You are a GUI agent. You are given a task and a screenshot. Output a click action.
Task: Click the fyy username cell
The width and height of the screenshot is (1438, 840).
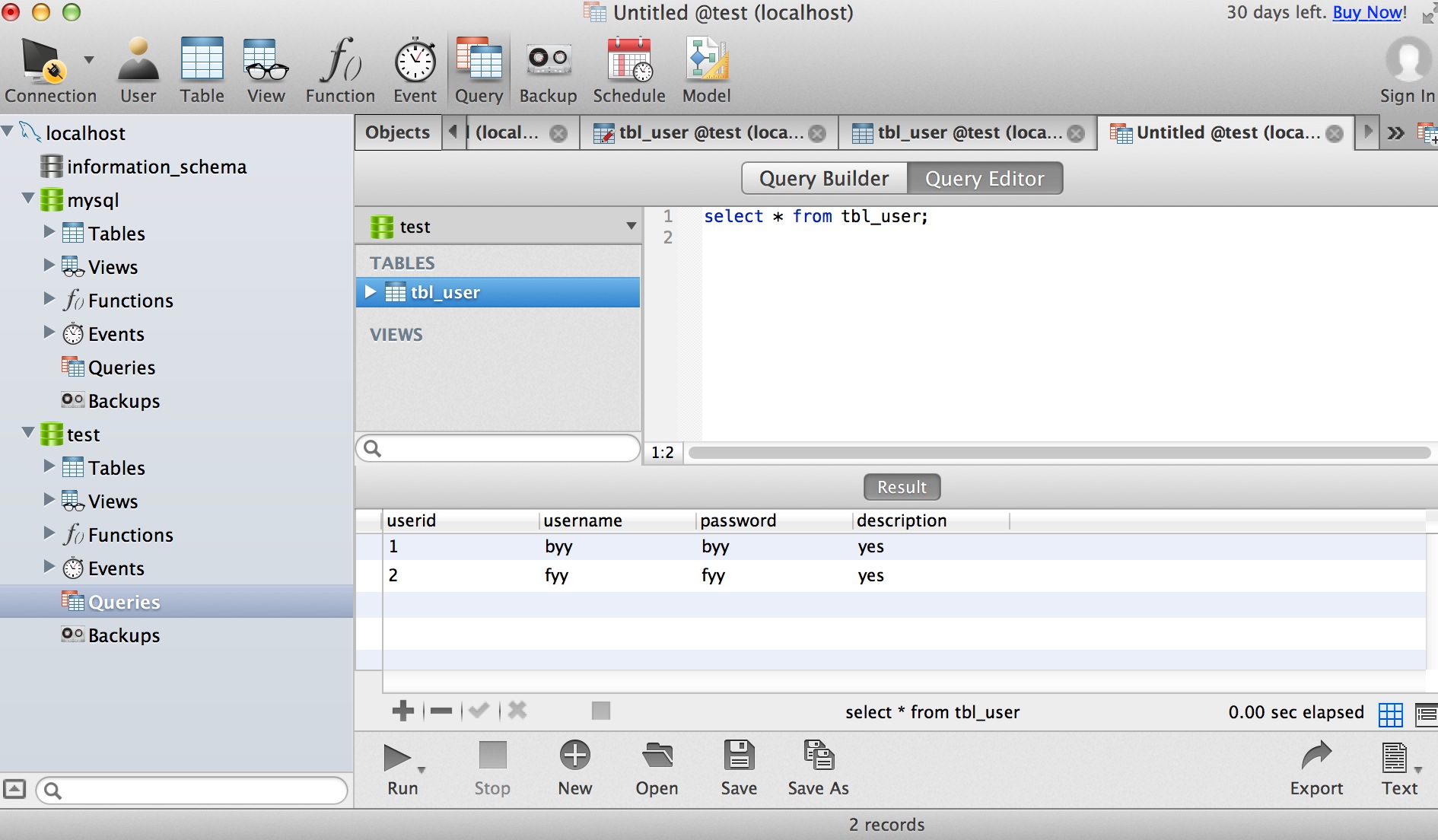(557, 575)
